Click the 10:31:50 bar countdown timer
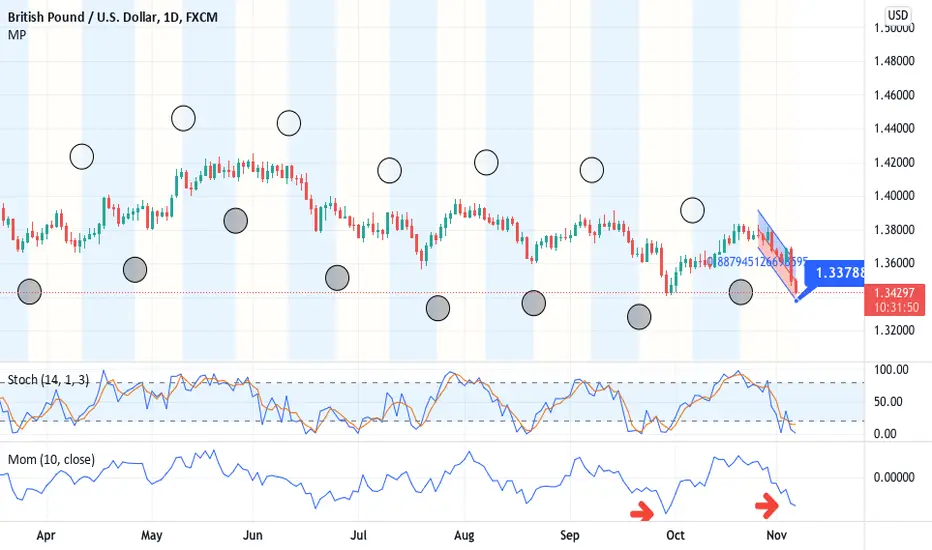 point(895,307)
